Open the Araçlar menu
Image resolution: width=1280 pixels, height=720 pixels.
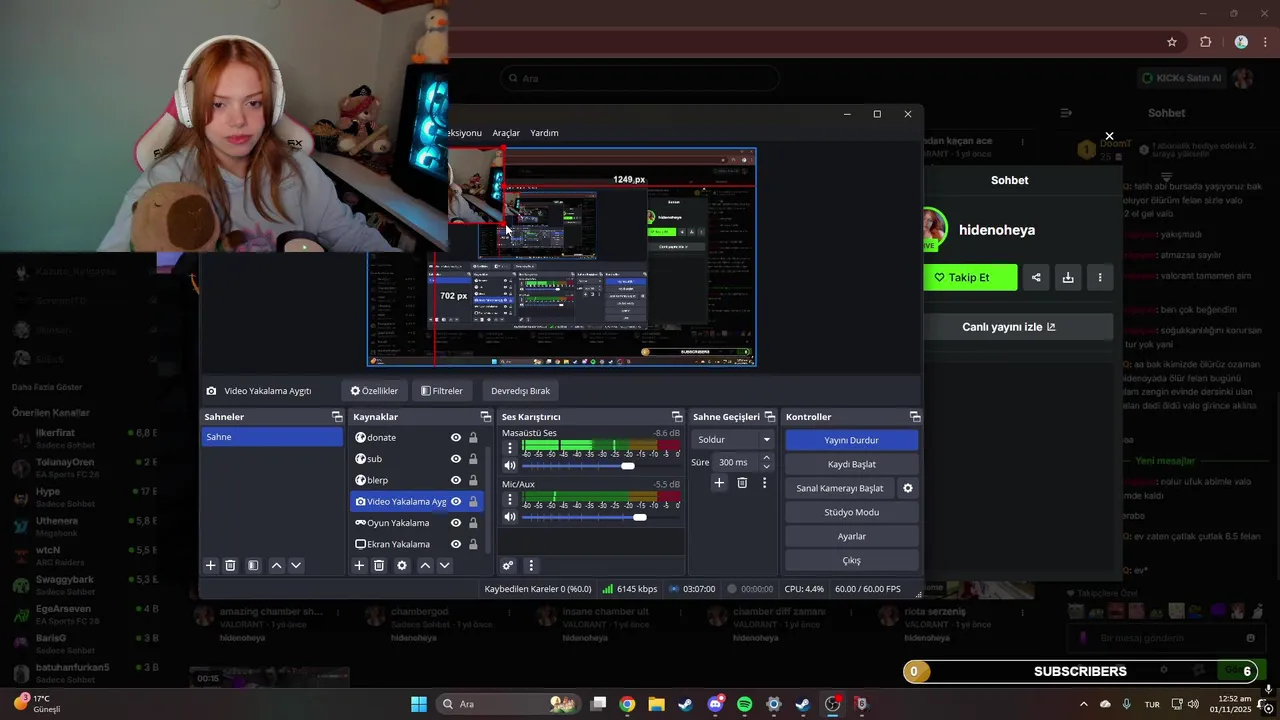[506, 133]
